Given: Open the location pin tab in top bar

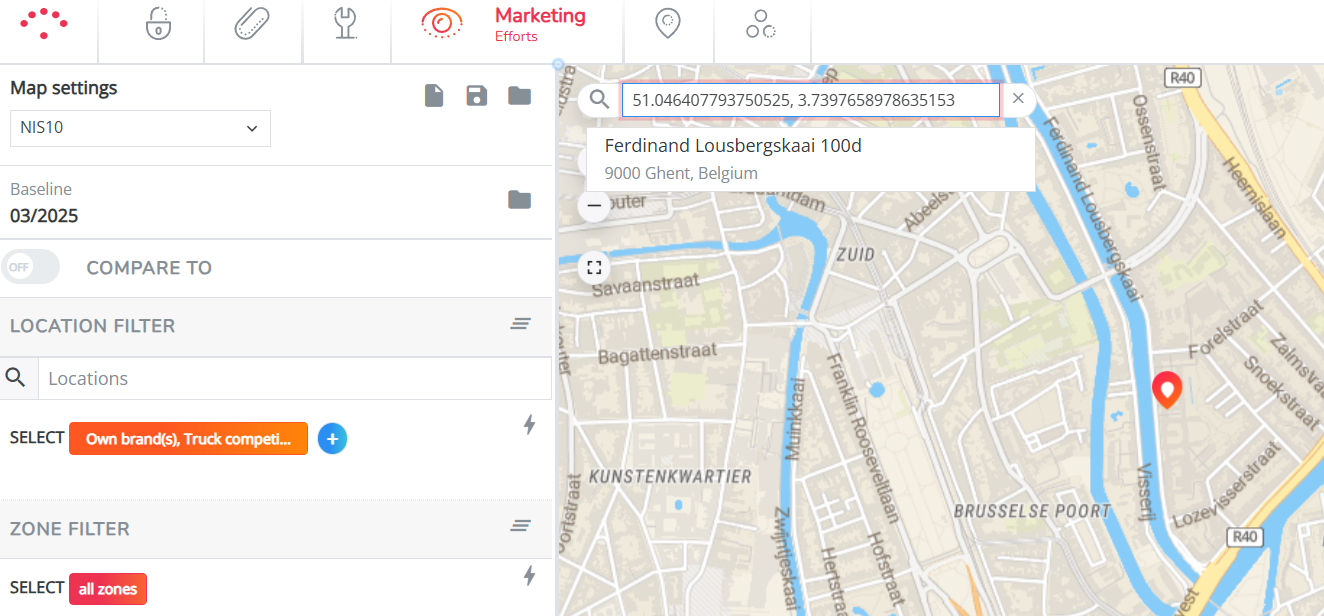Looking at the screenshot, I should [668, 24].
